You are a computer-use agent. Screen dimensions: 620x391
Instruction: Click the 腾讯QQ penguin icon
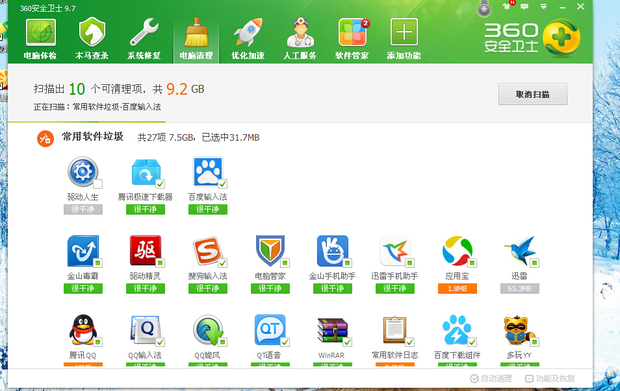[x=83, y=330]
